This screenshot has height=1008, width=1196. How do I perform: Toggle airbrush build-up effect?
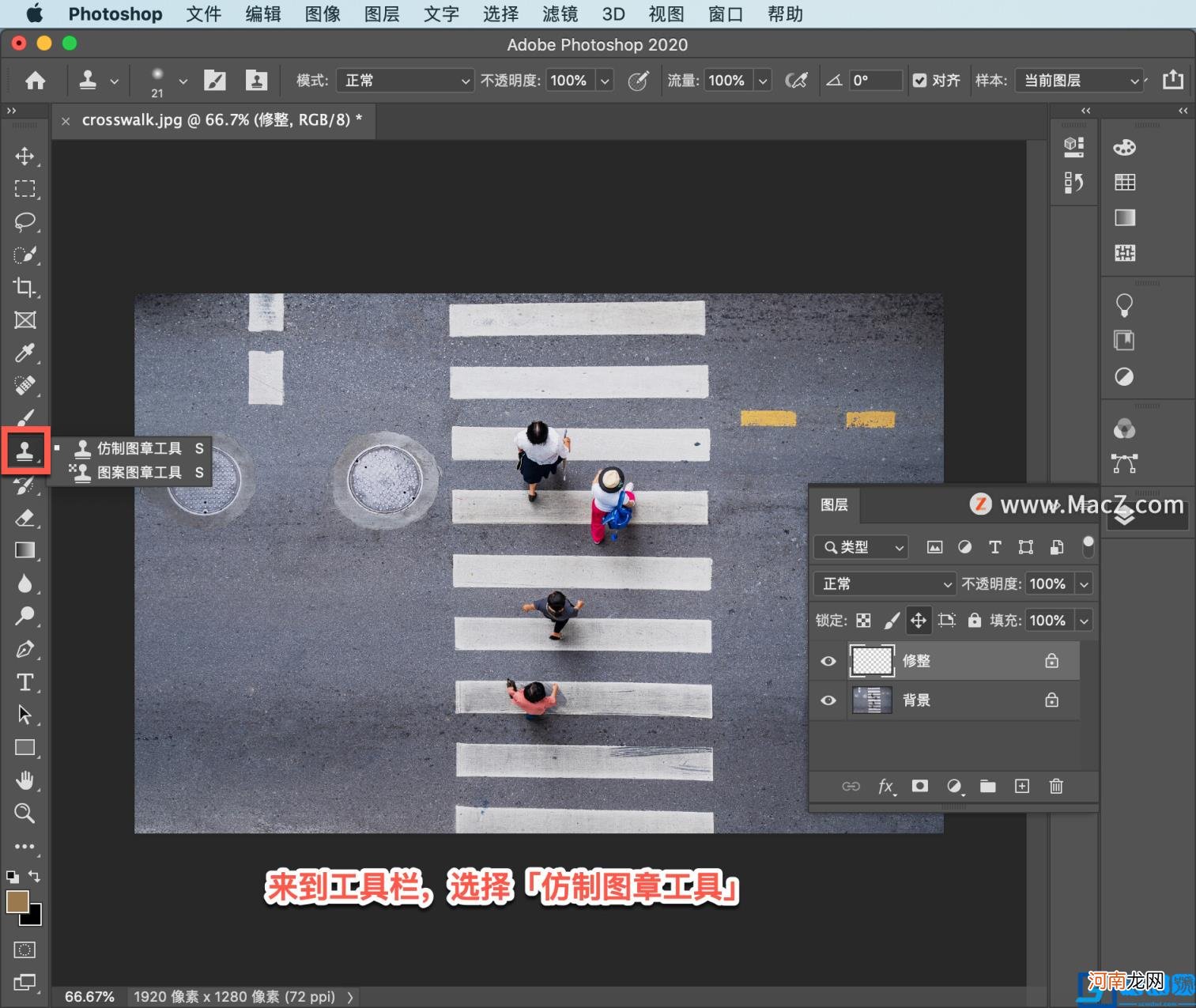pos(797,80)
